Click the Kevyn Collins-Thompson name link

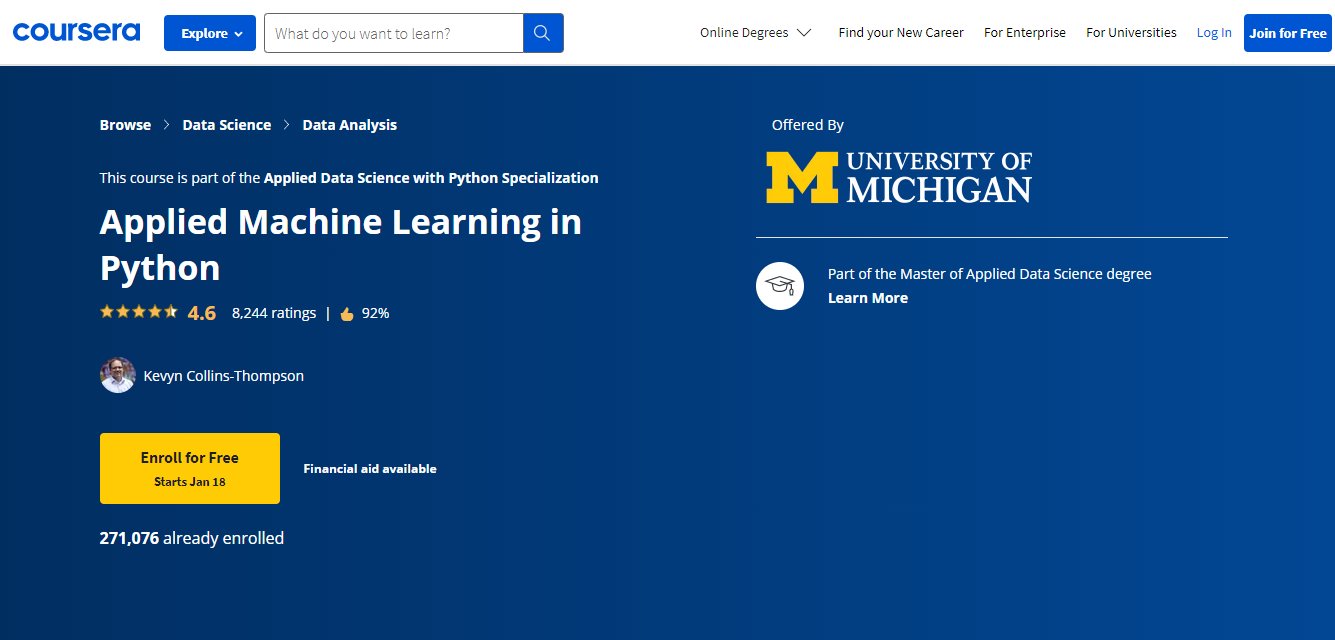click(x=224, y=376)
